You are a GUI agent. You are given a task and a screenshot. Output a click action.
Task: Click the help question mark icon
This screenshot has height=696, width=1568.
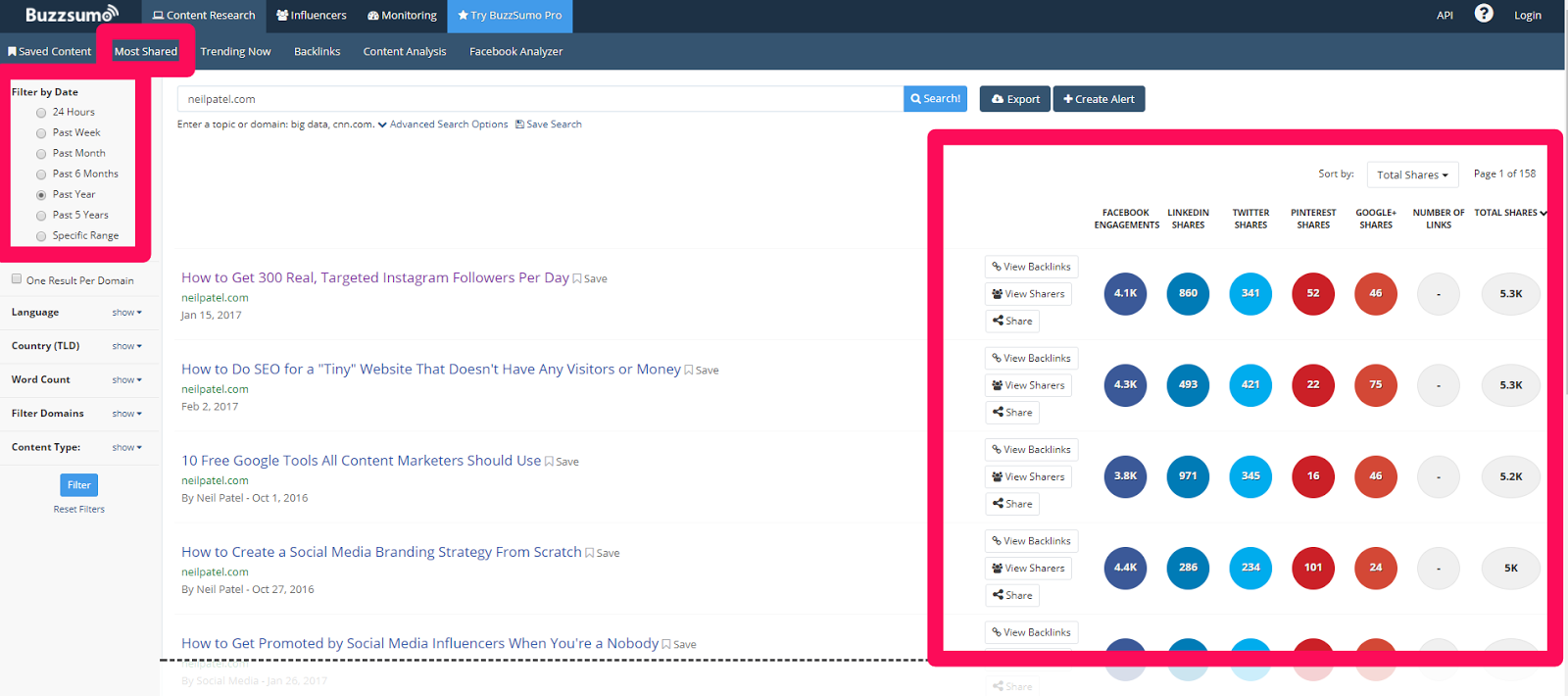tap(1484, 14)
